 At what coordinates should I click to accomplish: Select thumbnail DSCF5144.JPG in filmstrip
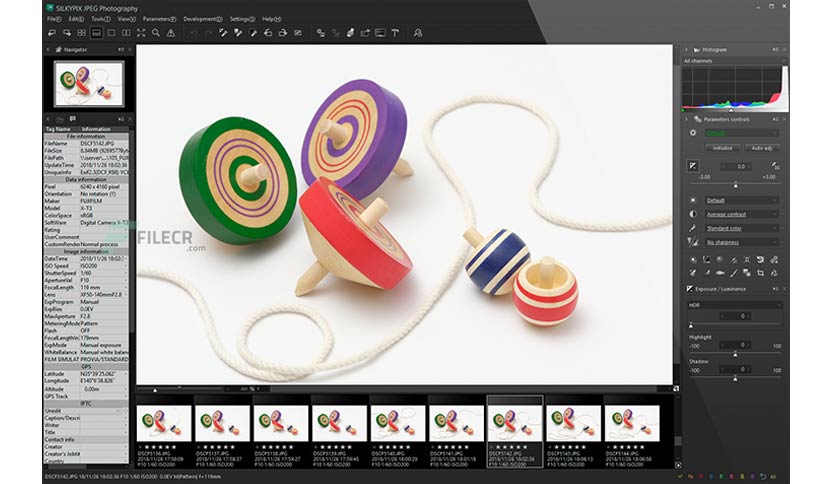point(632,424)
